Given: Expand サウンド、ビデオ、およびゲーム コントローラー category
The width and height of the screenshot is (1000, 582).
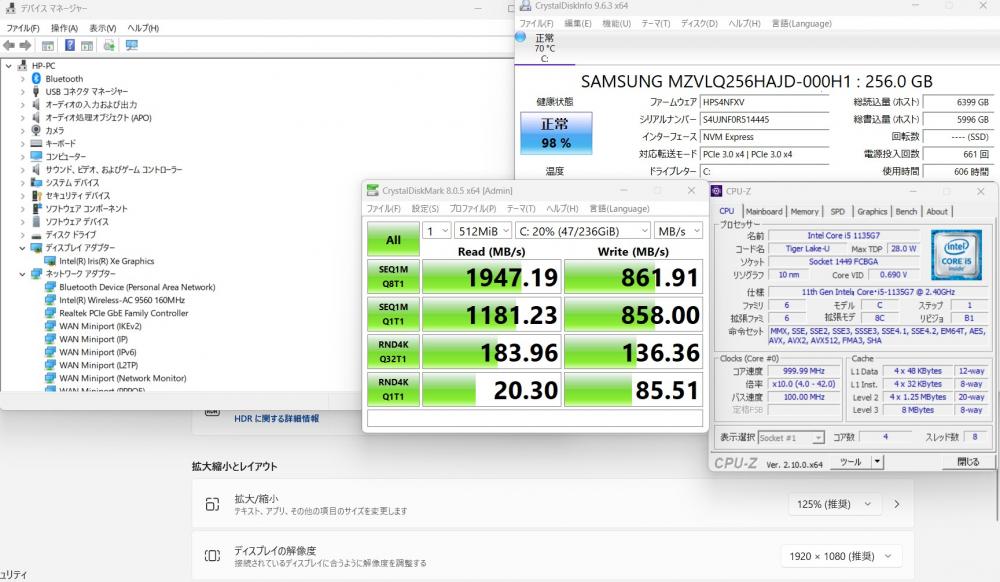Looking at the screenshot, I should coord(22,170).
